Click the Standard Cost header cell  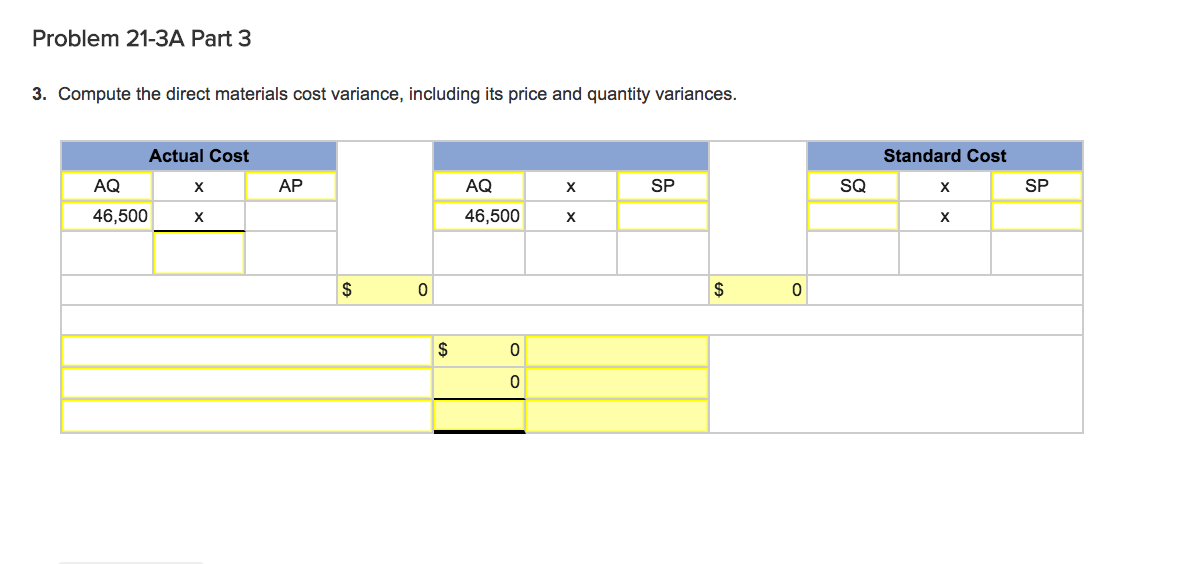pos(944,156)
